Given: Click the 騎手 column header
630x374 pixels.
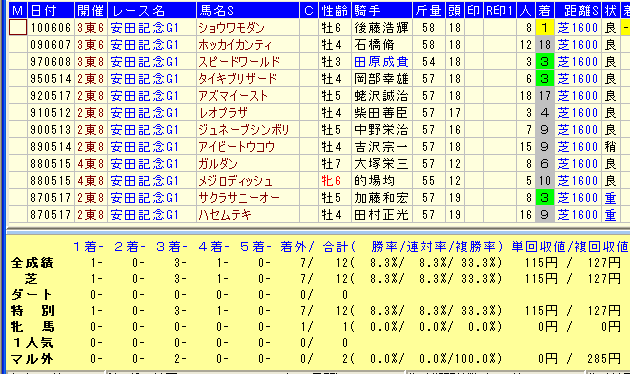Looking at the screenshot, I should click(x=382, y=10).
